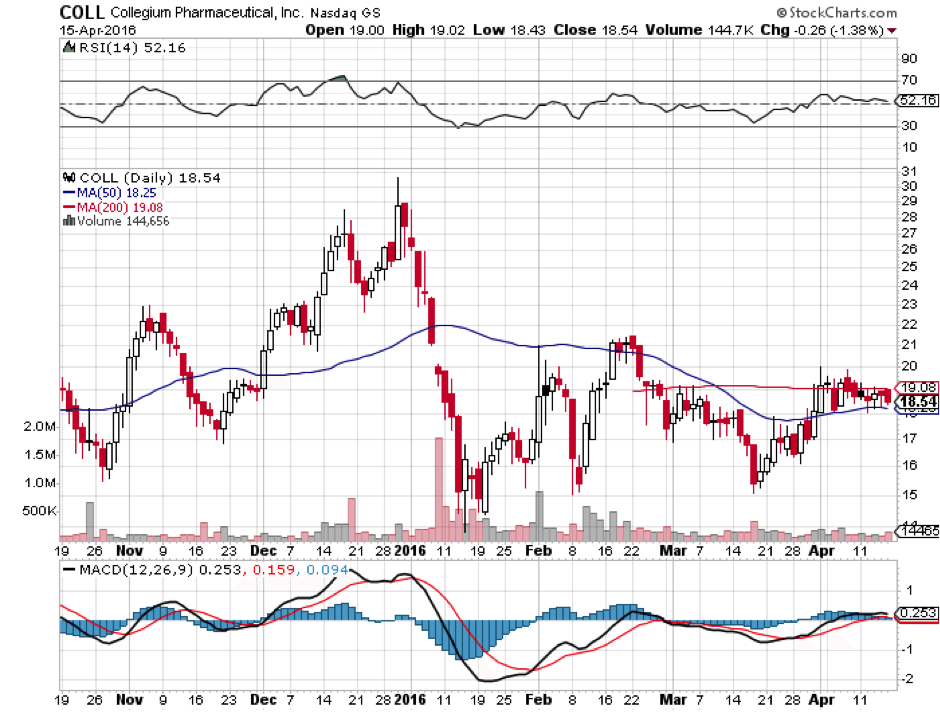The image size is (940, 712).
Task: Click the red down-arrow next to Chg
Action: tap(892, 30)
